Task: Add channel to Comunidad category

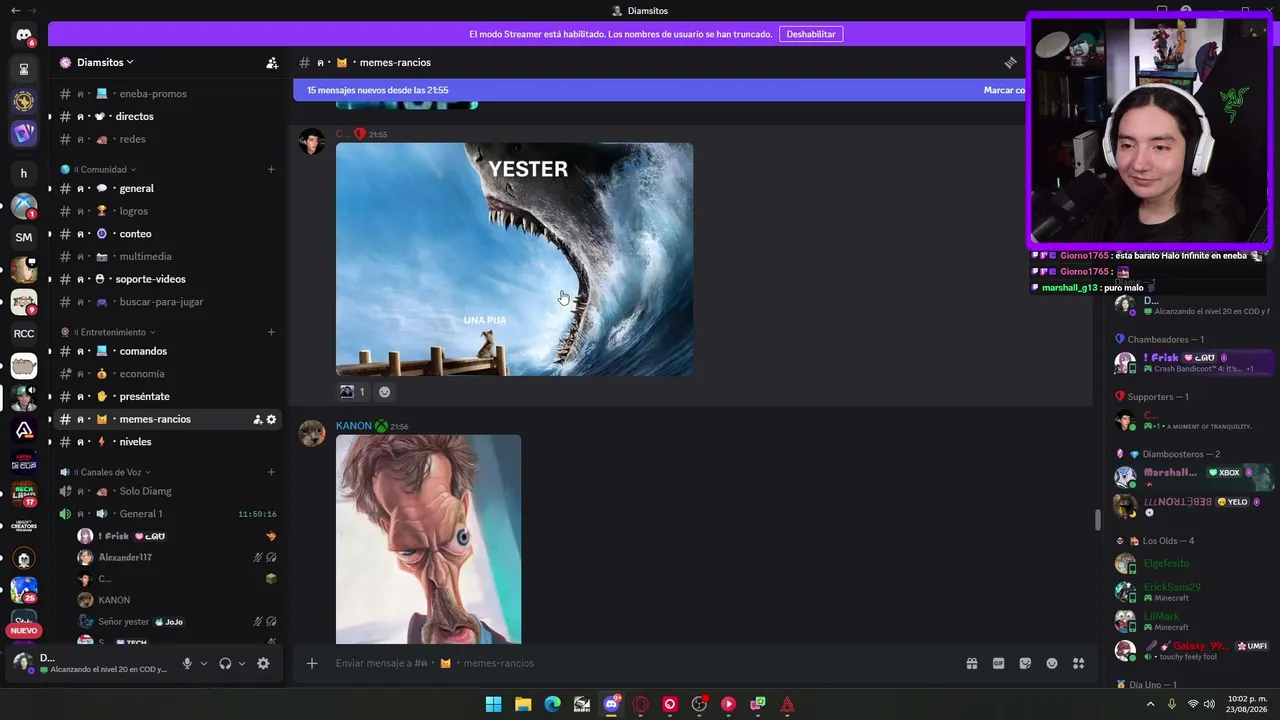Action: pyautogui.click(x=271, y=169)
